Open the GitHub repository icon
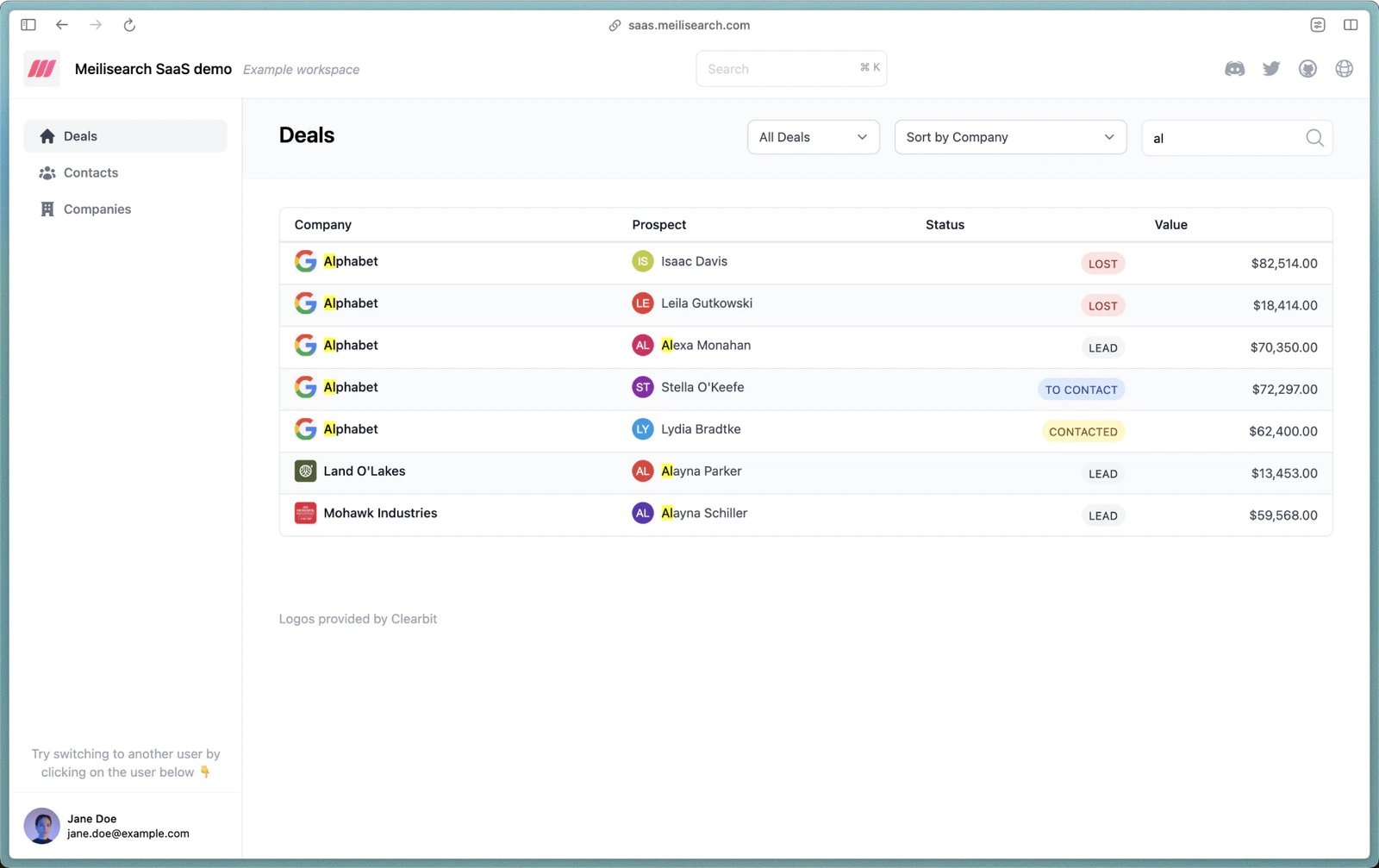Viewport: 1379px width, 868px height. tap(1307, 68)
